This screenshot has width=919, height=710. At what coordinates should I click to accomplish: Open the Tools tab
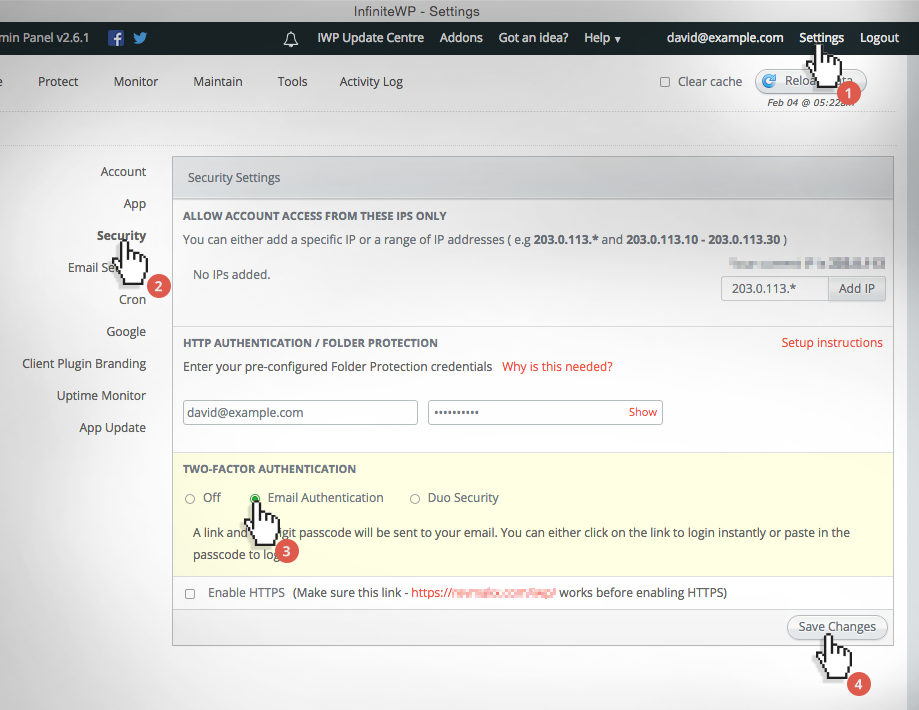(x=292, y=81)
